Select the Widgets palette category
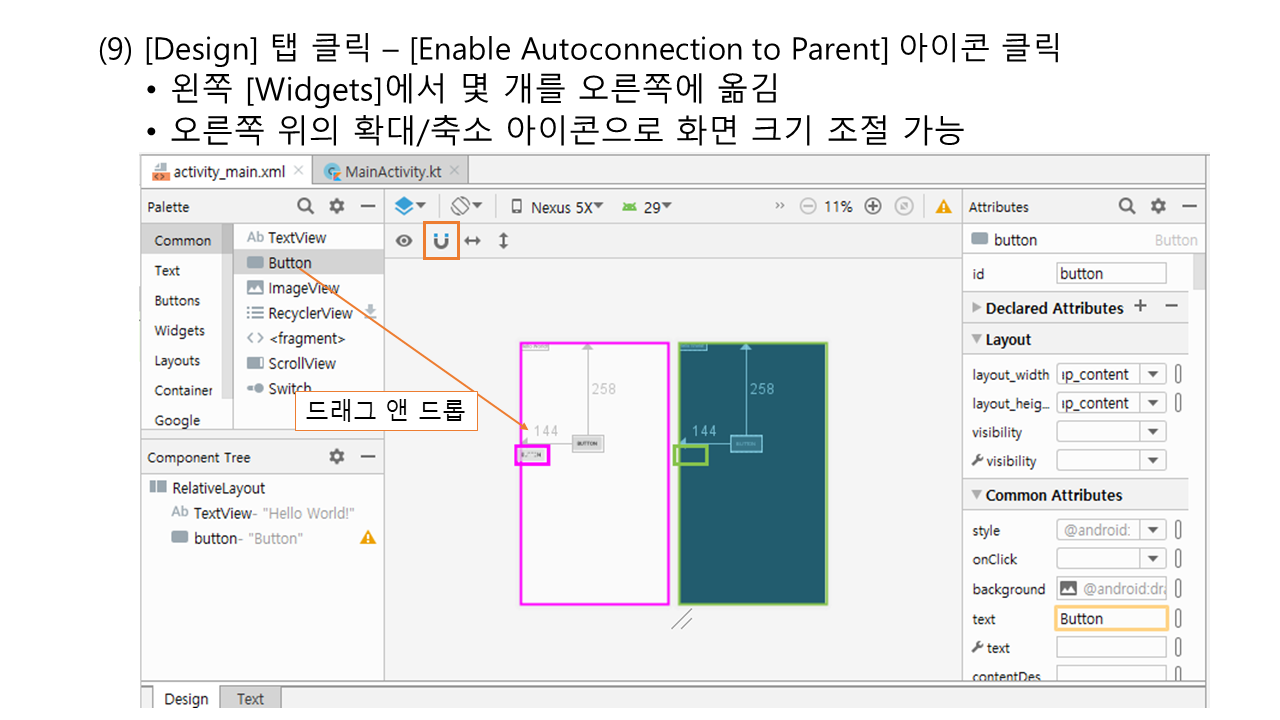Viewport: 1280px width, 720px height. tap(179, 331)
